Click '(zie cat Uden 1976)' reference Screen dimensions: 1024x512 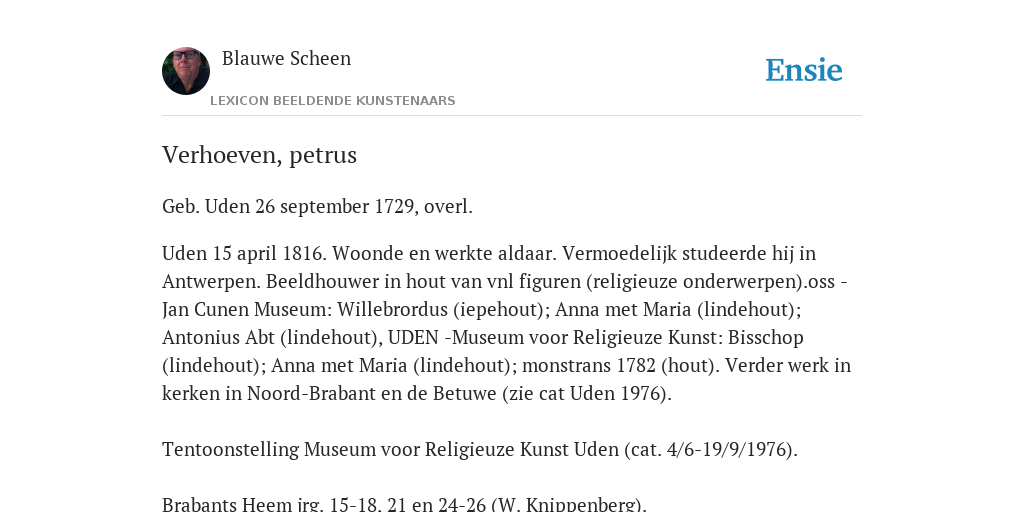[586, 393]
